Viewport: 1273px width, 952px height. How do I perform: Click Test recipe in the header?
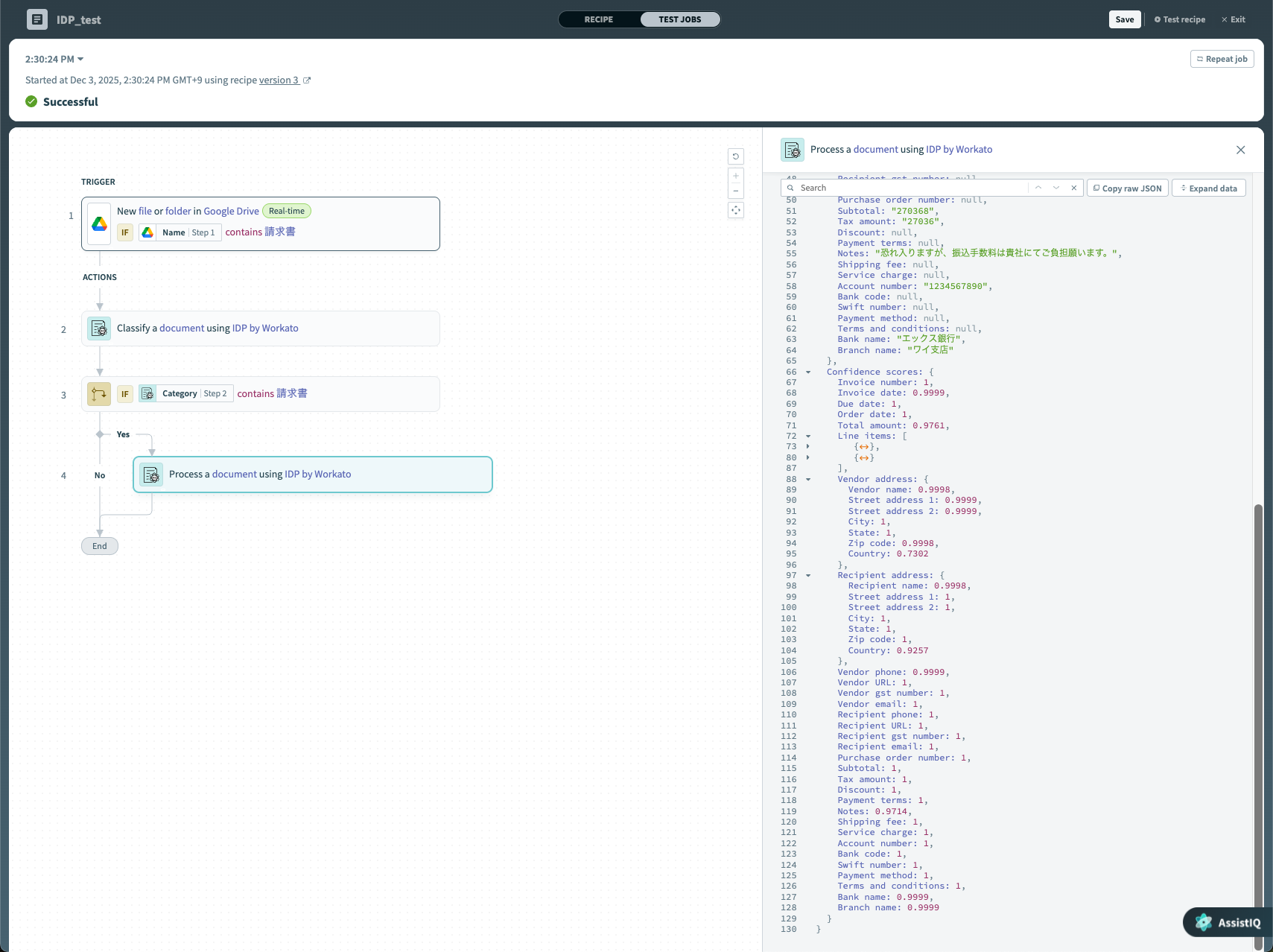click(x=1180, y=19)
